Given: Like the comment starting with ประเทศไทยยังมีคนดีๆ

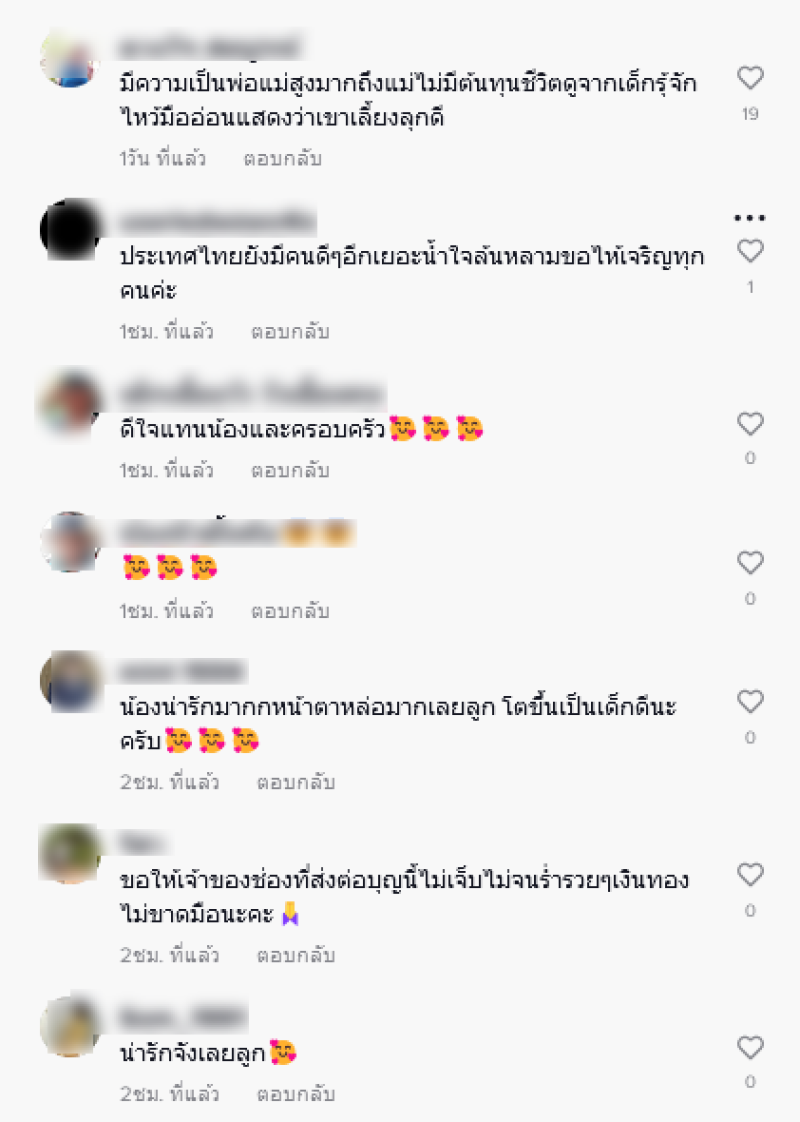Looking at the screenshot, I should pos(750,251).
